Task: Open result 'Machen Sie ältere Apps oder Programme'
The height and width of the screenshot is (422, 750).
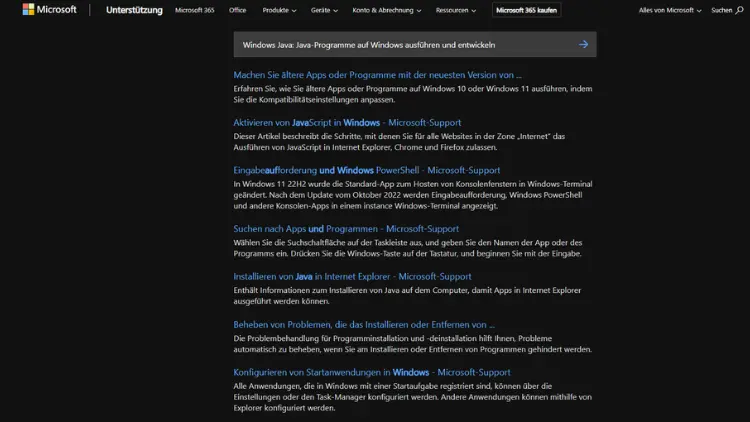Action: (x=377, y=75)
